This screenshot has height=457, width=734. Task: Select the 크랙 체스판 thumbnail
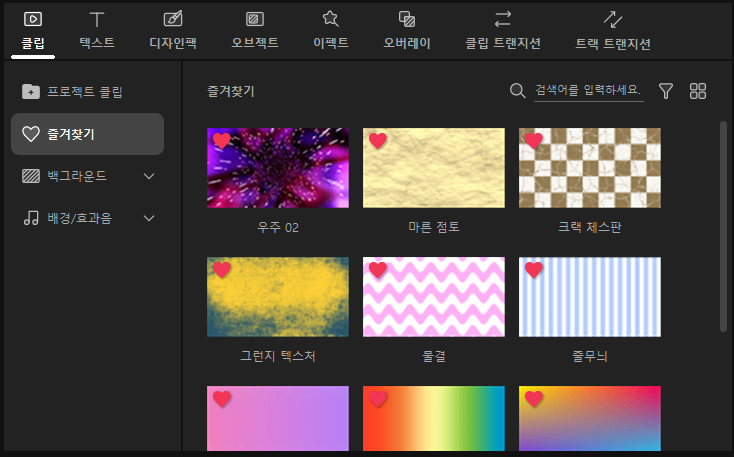[590, 168]
